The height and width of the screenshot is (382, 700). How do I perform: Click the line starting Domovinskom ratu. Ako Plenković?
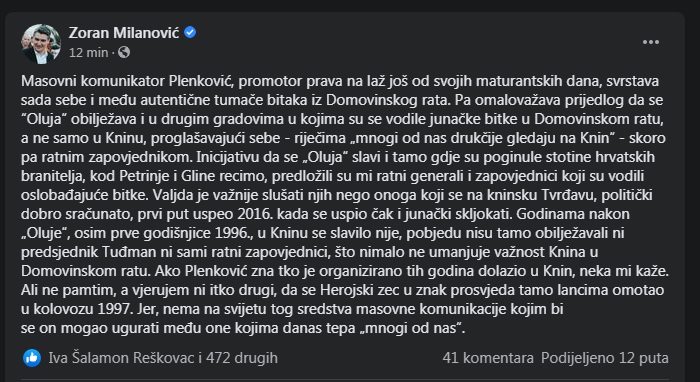(x=345, y=271)
